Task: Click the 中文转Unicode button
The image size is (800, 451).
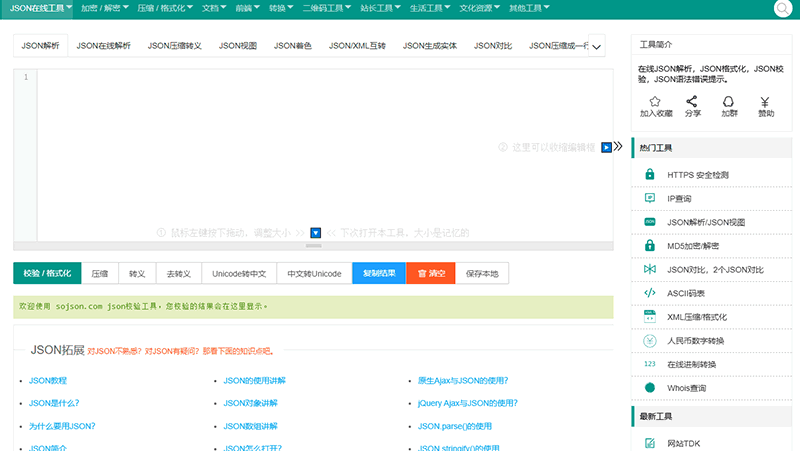Action: 314,273
